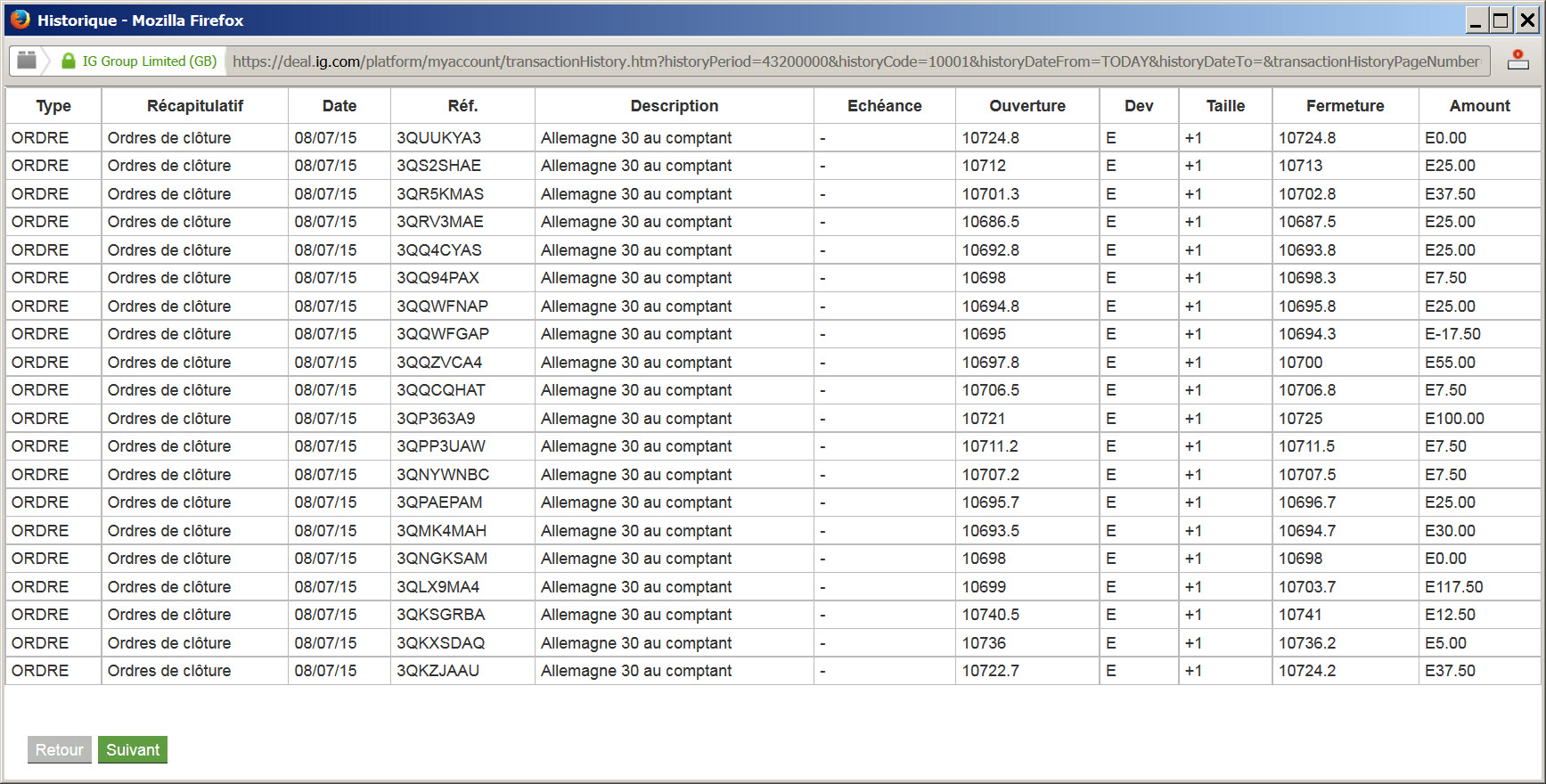Click the Dev column header
The width and height of the screenshot is (1546, 784).
[x=1139, y=106]
